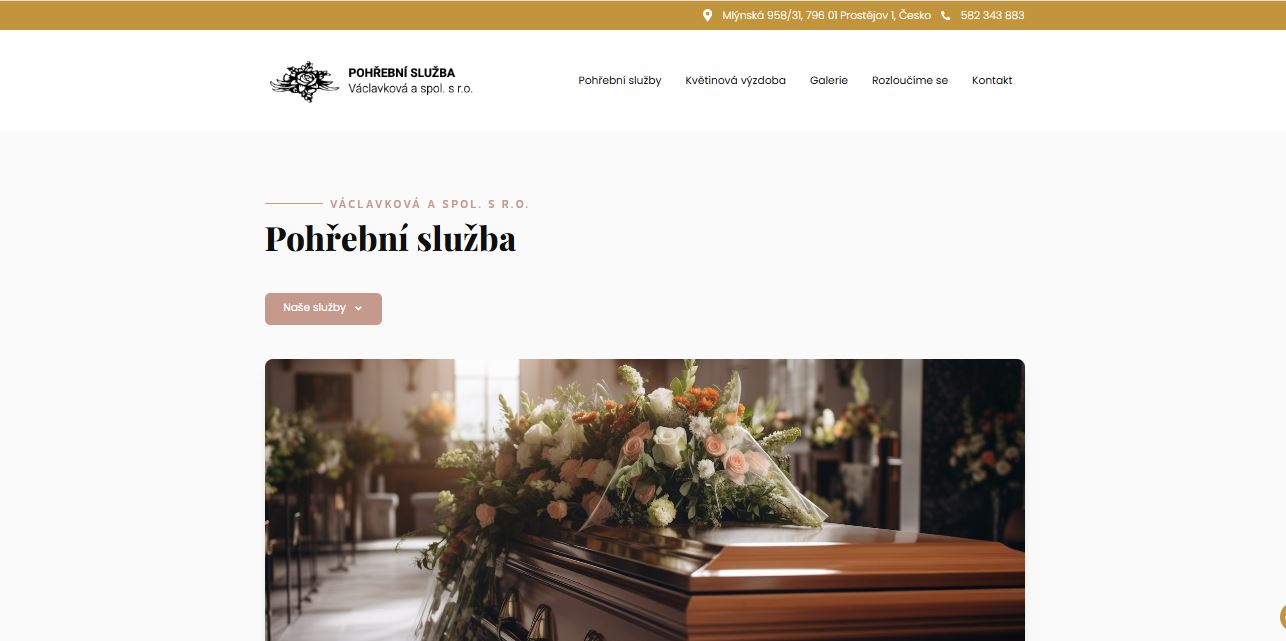Click the POHŘEBNÍ SLUŽBA logo title text

(x=401, y=73)
